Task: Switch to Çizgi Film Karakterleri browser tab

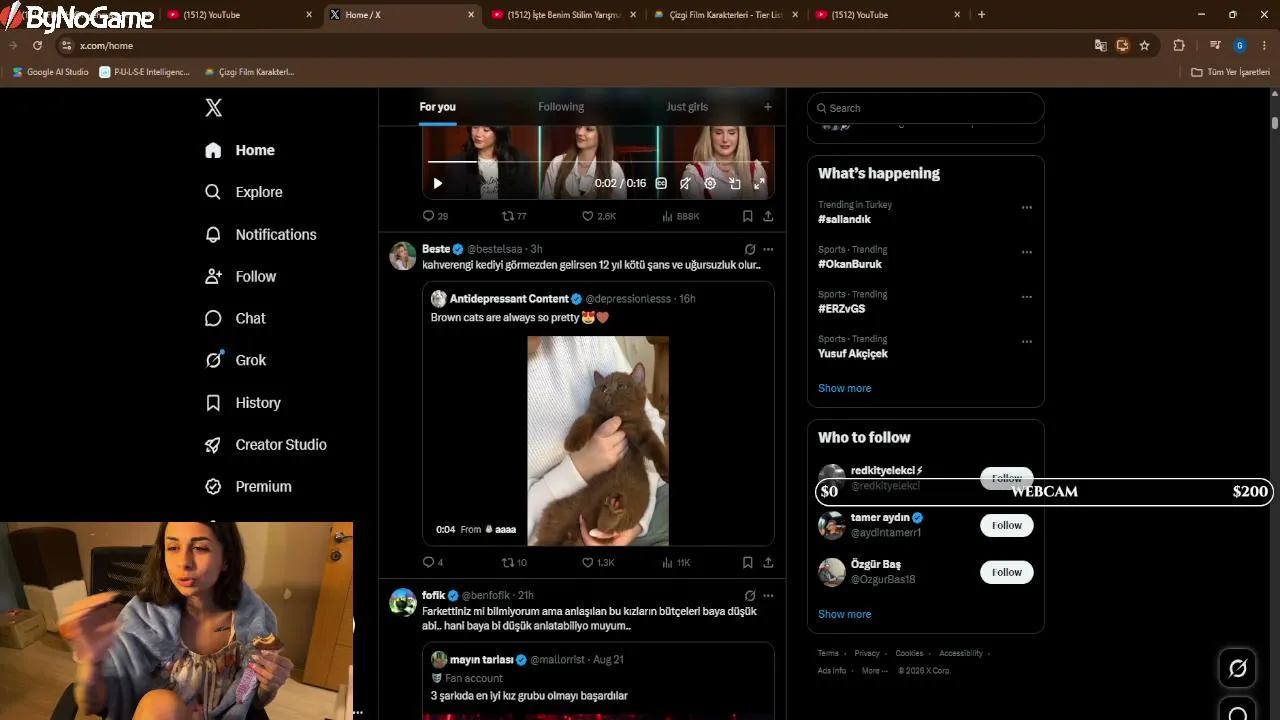Action: [725, 15]
